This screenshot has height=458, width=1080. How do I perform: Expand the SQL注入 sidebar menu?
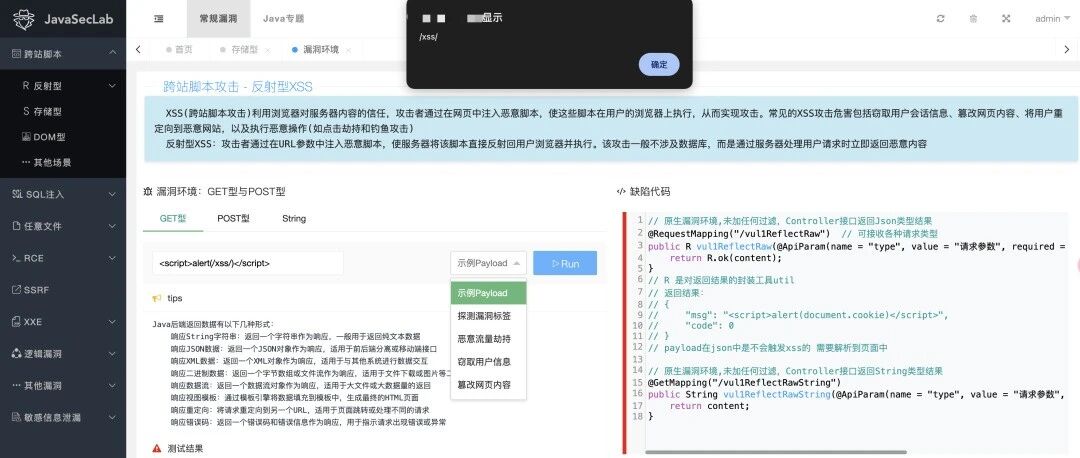[x=63, y=194]
